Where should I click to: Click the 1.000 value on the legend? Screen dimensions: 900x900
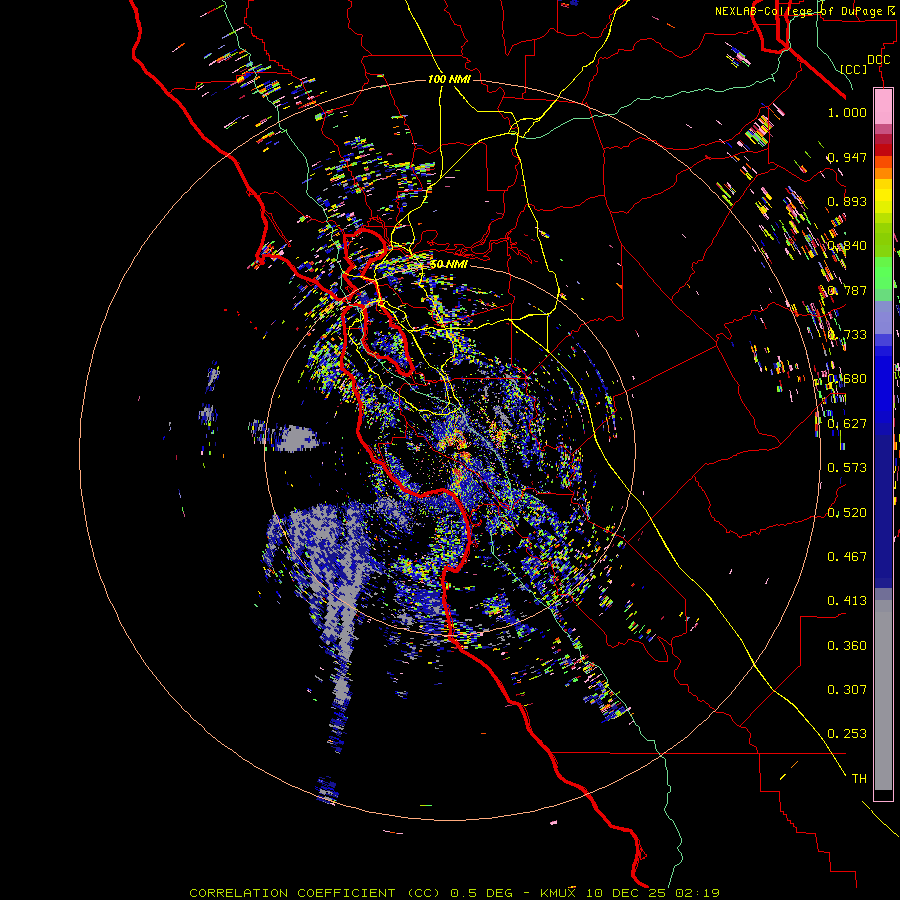coord(847,112)
